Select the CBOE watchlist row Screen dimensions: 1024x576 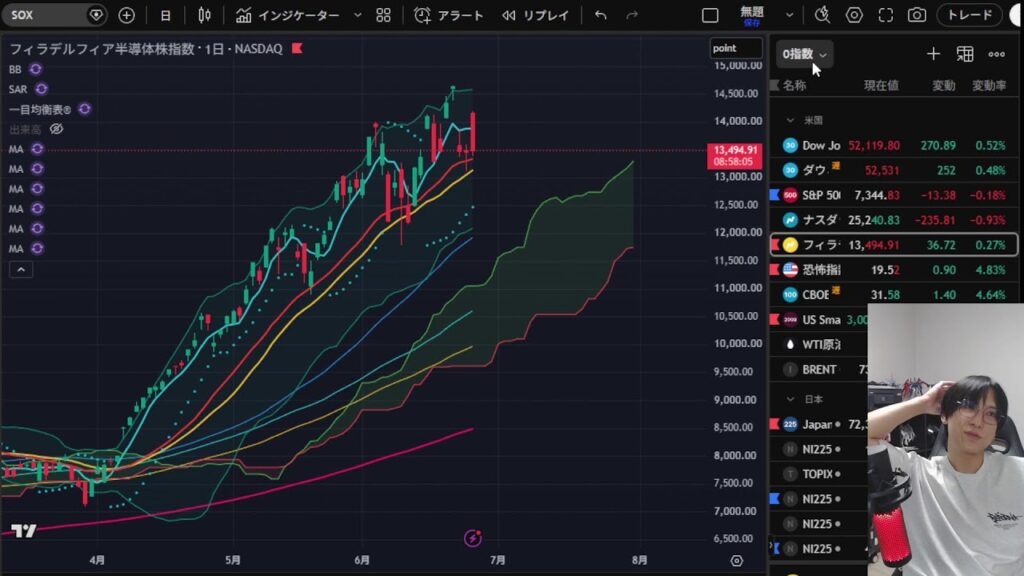click(893, 295)
